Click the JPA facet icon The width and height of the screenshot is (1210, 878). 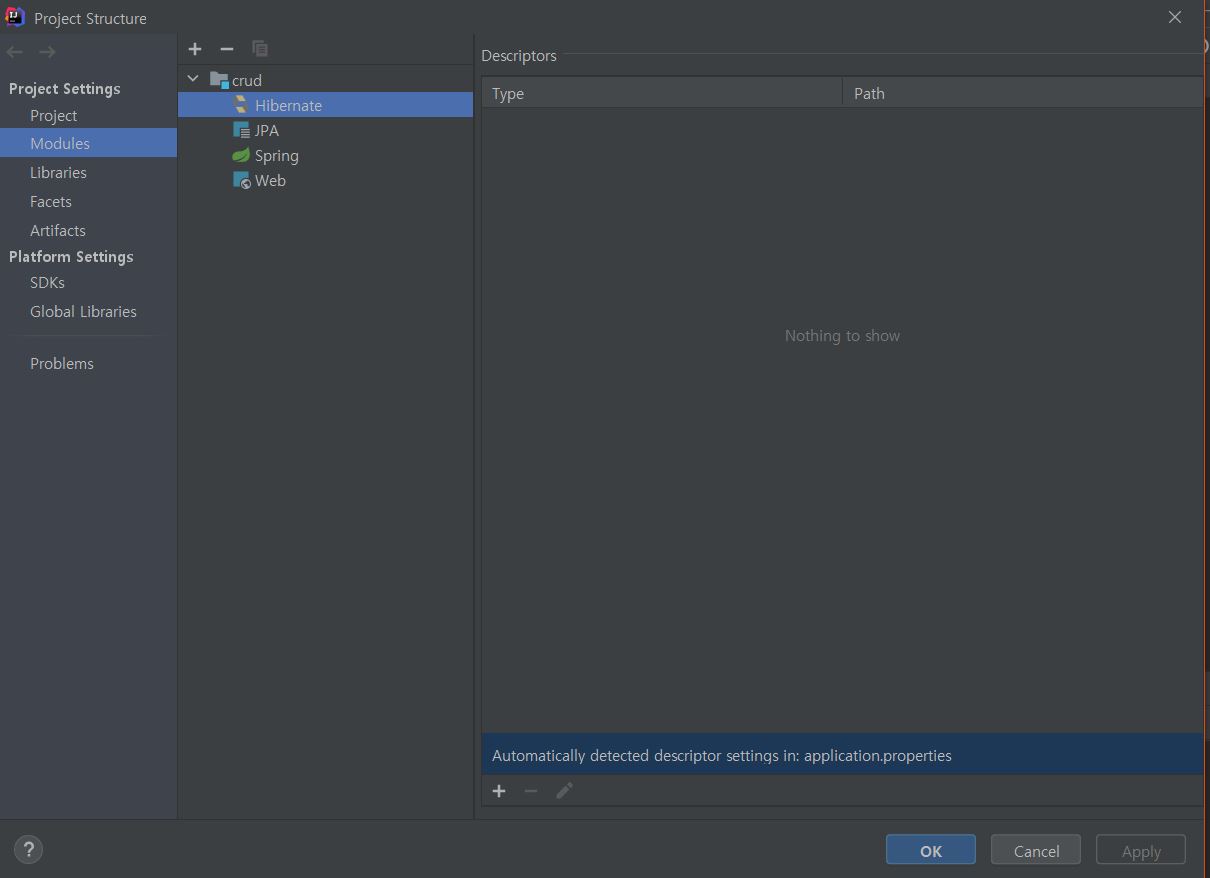click(241, 130)
